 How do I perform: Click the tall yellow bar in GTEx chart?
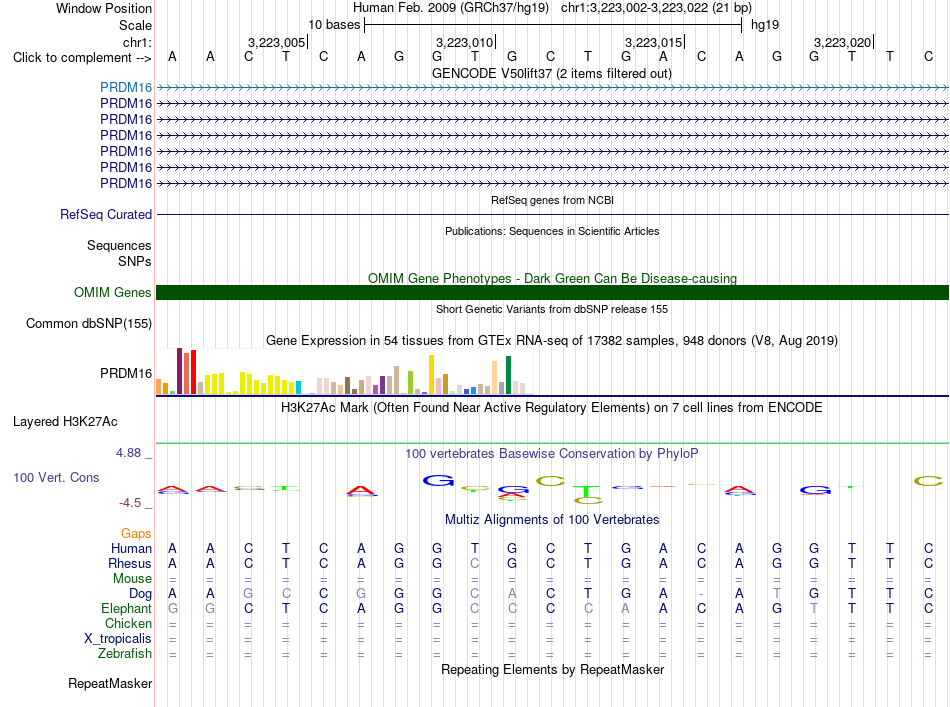pos(431,374)
